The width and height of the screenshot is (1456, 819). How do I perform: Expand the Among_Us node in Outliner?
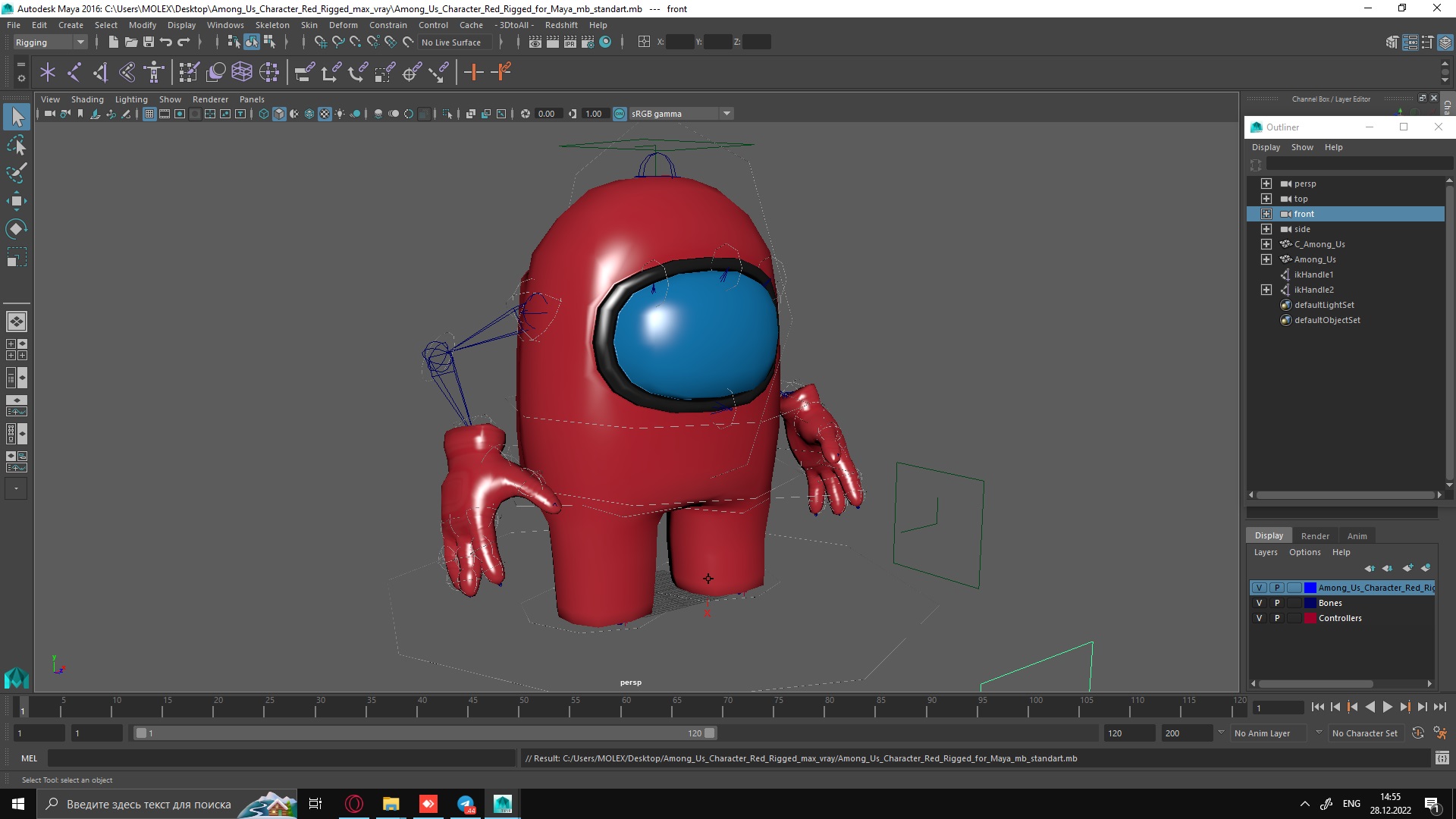coord(1266,259)
